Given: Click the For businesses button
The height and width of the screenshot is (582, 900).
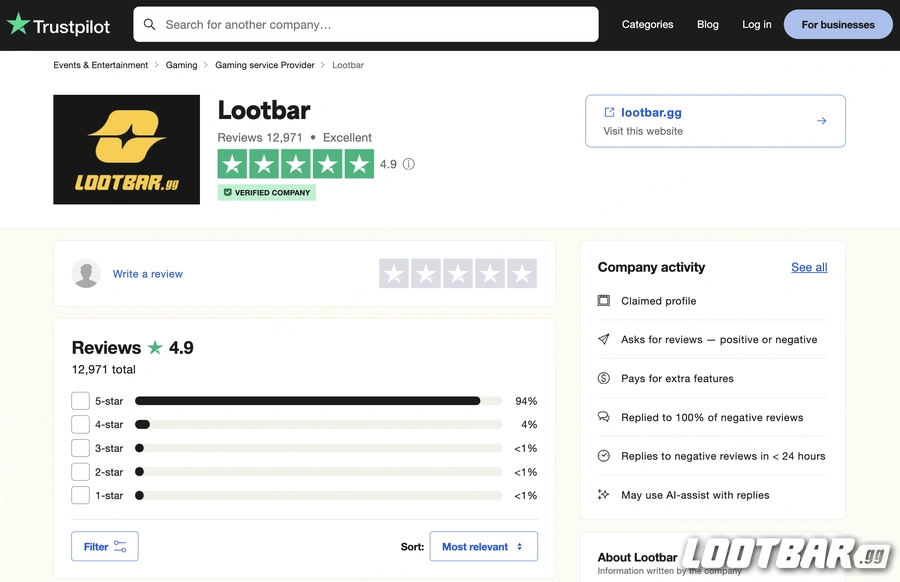Looking at the screenshot, I should tap(838, 24).
